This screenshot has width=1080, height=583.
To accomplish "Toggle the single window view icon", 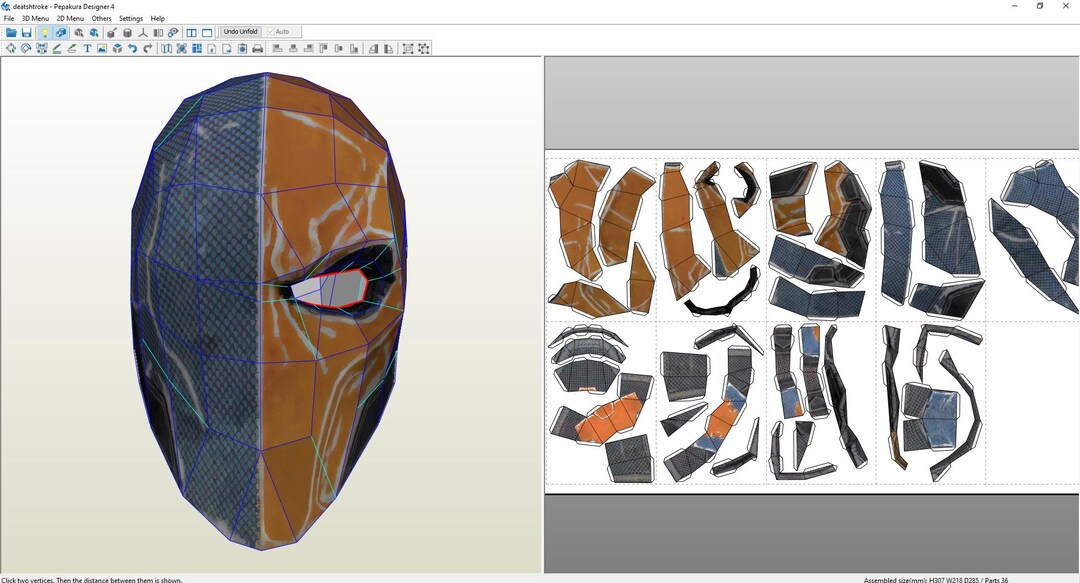I will (x=206, y=32).
